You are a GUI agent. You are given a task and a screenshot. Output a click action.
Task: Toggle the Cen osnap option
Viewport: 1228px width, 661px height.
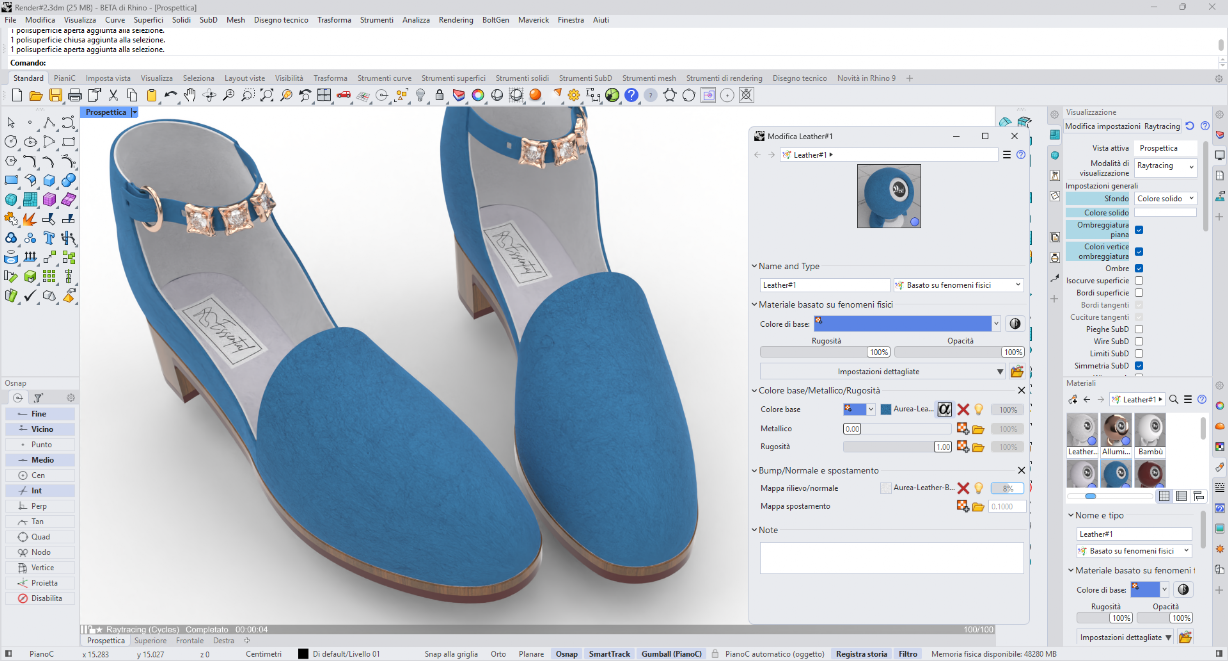click(x=40, y=475)
